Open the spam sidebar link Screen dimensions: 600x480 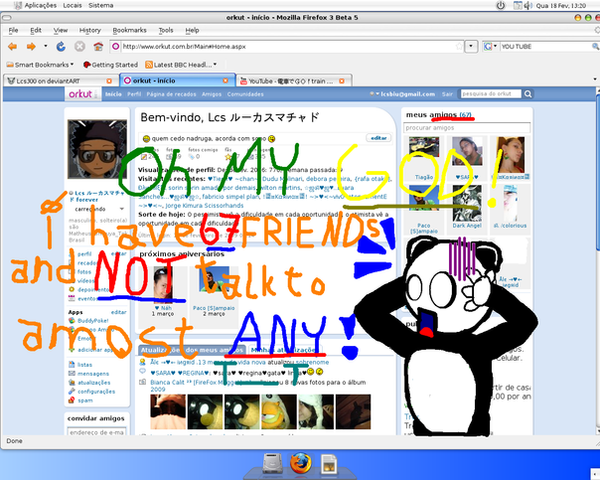(x=85, y=400)
